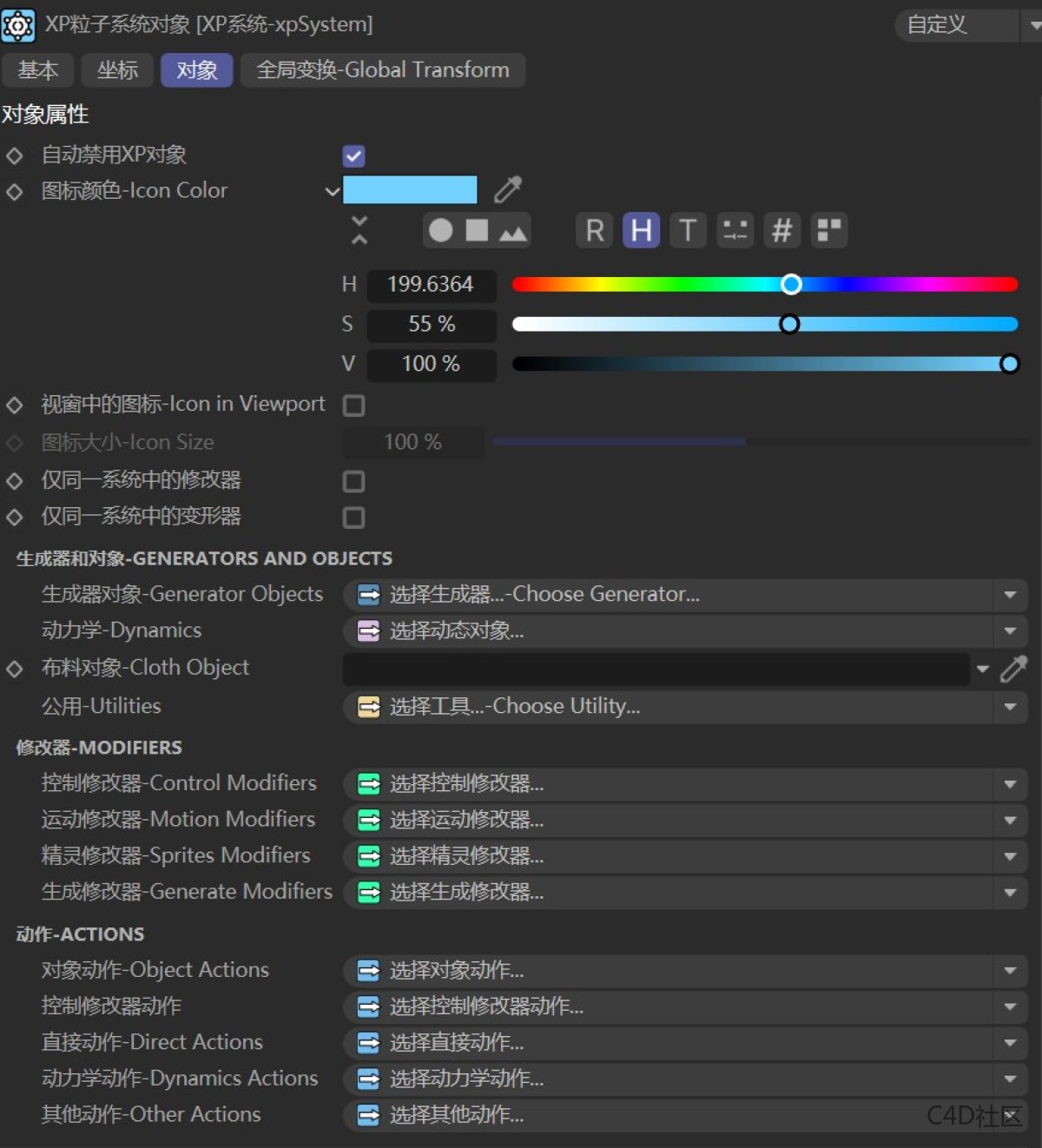Select color temperature mode (T icon)
This screenshot has height=1148, width=1042.
(688, 230)
